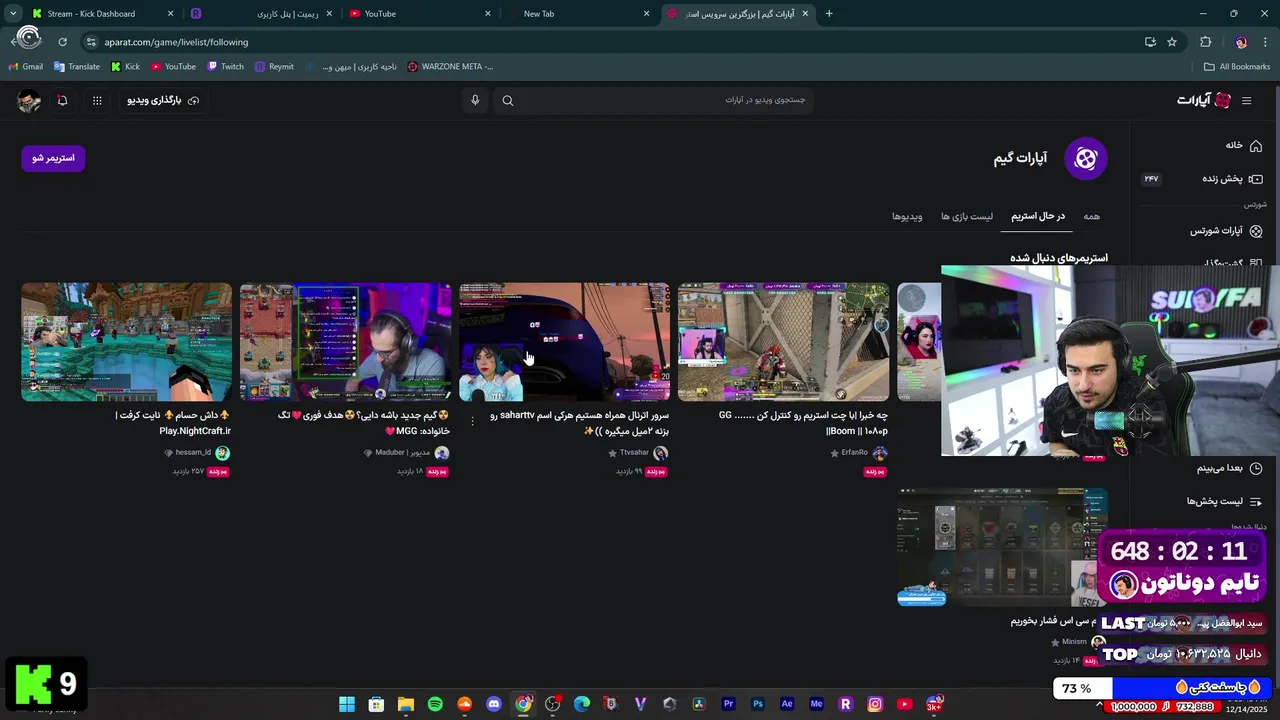Open پخش زنده in sidebar
The image size is (1280, 720).
(x=1232, y=179)
